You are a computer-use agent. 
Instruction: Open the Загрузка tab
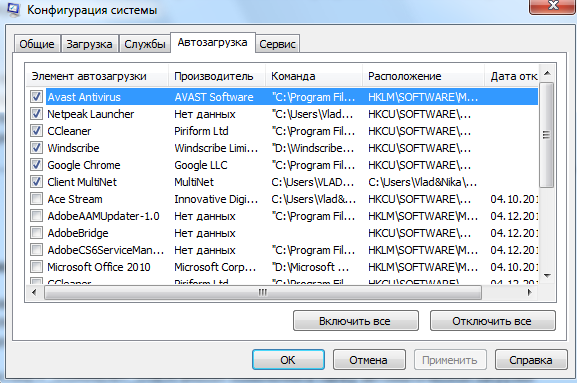coord(89,44)
